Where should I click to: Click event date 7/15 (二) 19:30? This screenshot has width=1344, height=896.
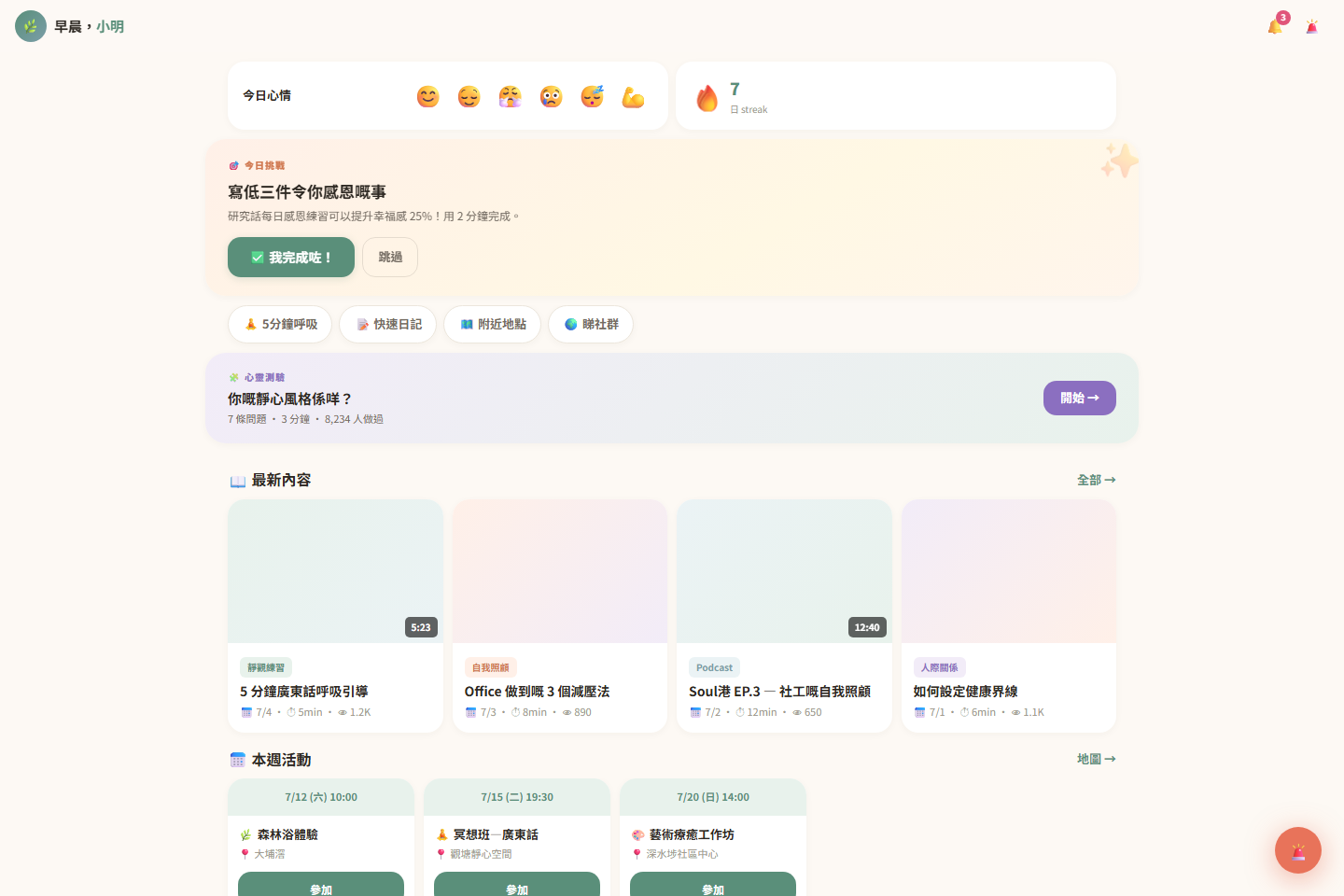517,797
